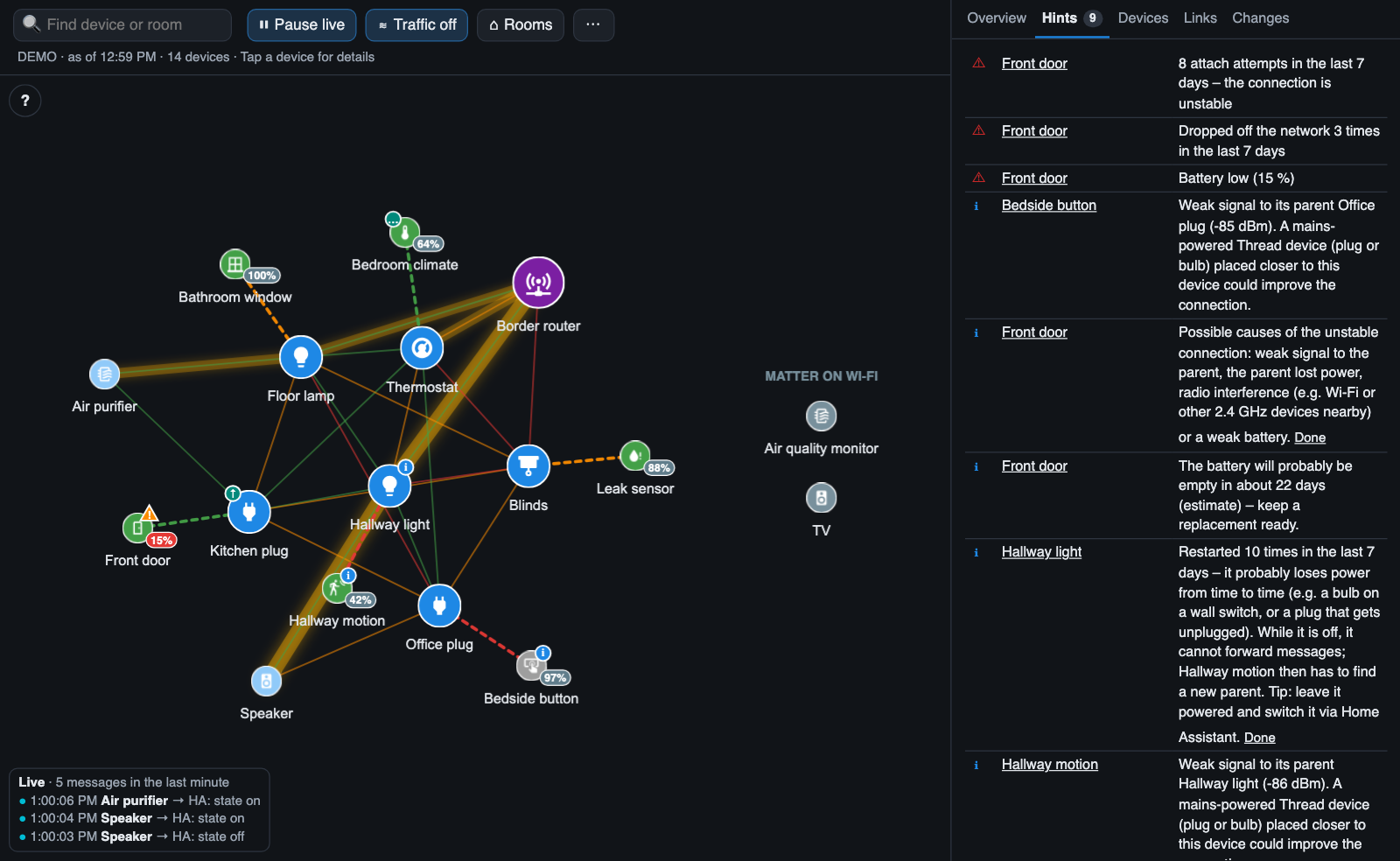The image size is (1400, 861).
Task: Select the Hints tab
Action: tap(1071, 18)
